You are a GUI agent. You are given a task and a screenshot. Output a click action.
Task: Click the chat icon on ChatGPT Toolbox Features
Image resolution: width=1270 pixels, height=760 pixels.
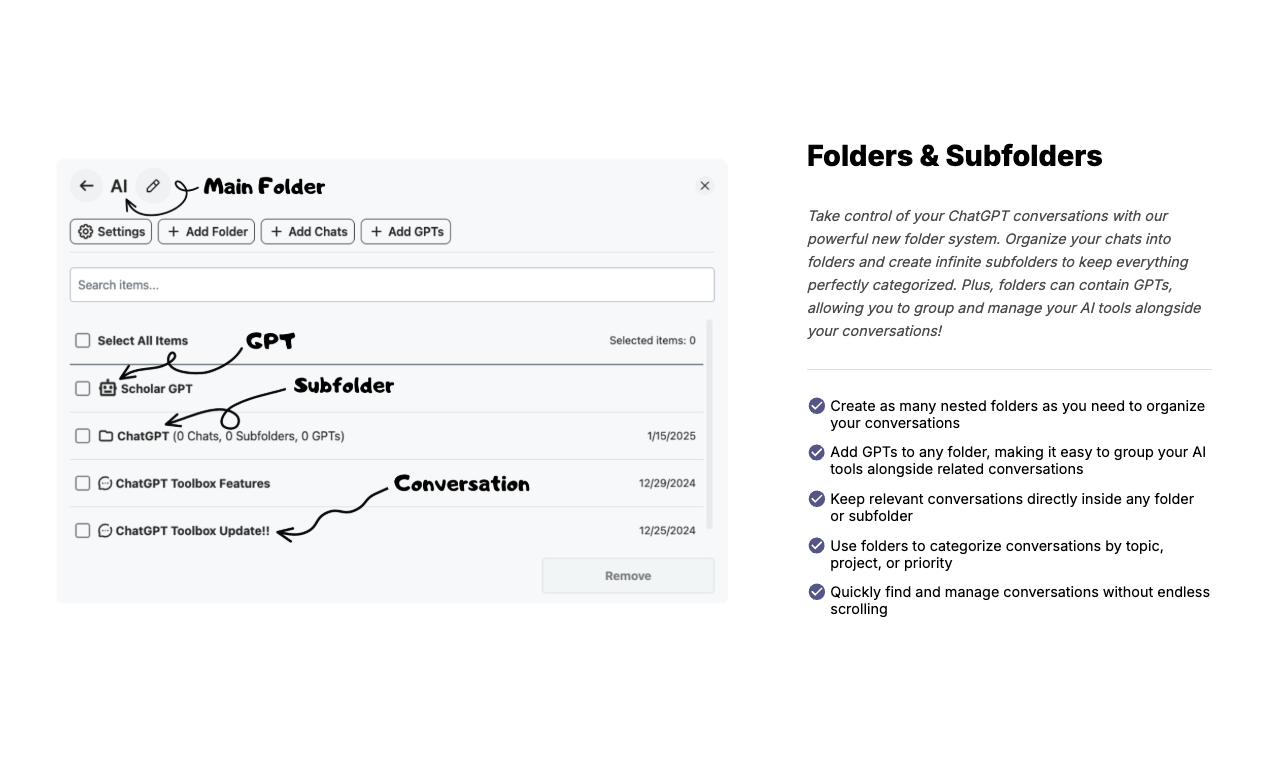pos(106,483)
